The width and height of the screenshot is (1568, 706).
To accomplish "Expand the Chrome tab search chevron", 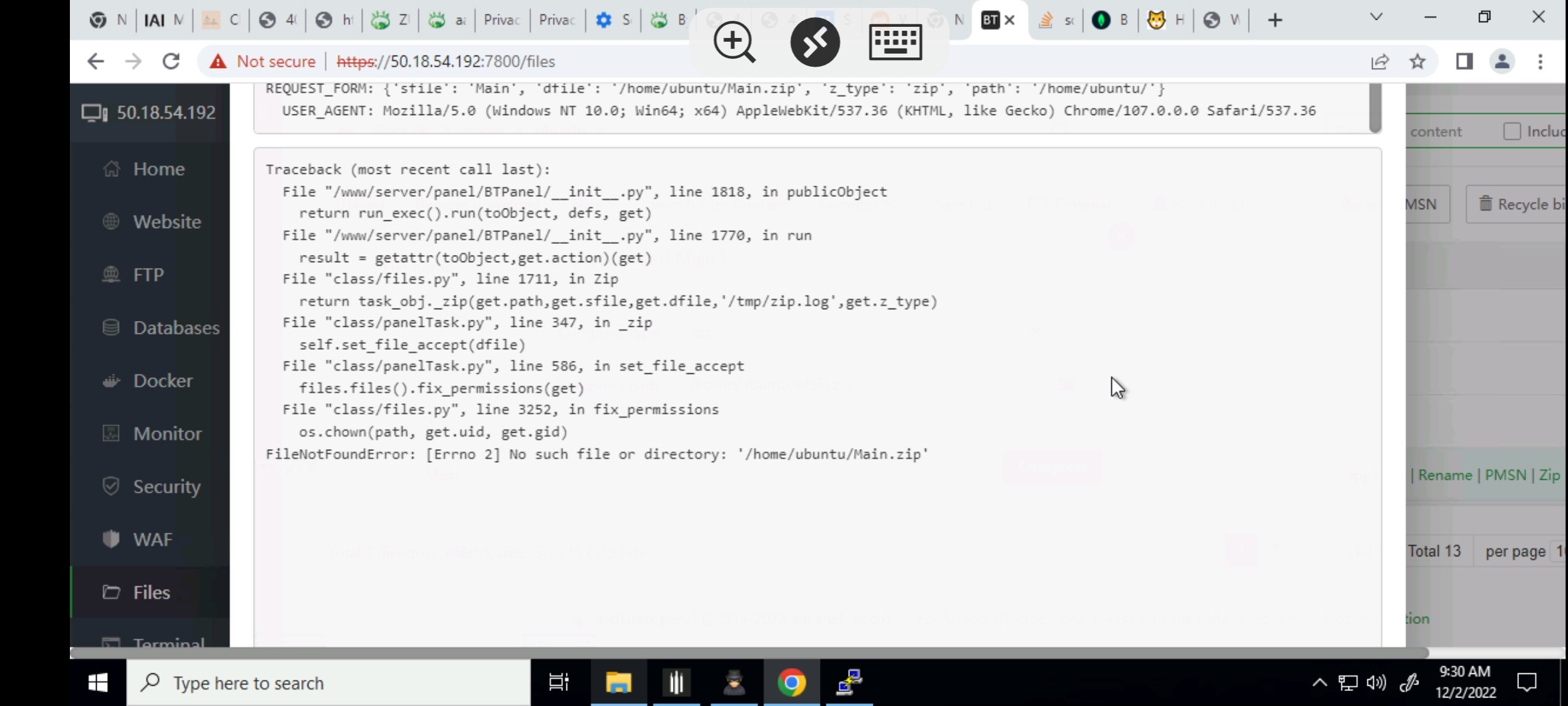I will 1376,18.
